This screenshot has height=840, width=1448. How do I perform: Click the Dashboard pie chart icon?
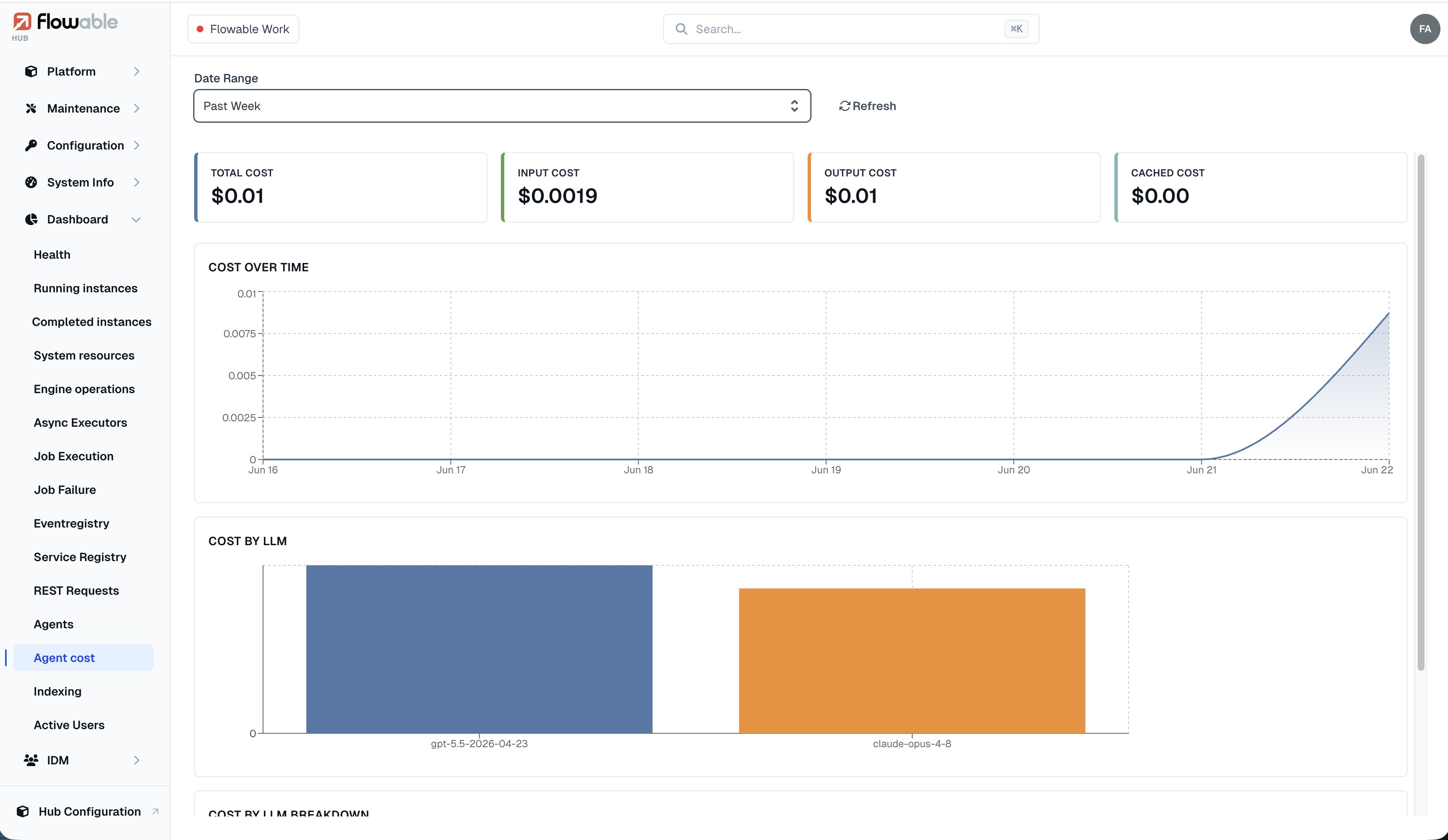pyautogui.click(x=31, y=219)
